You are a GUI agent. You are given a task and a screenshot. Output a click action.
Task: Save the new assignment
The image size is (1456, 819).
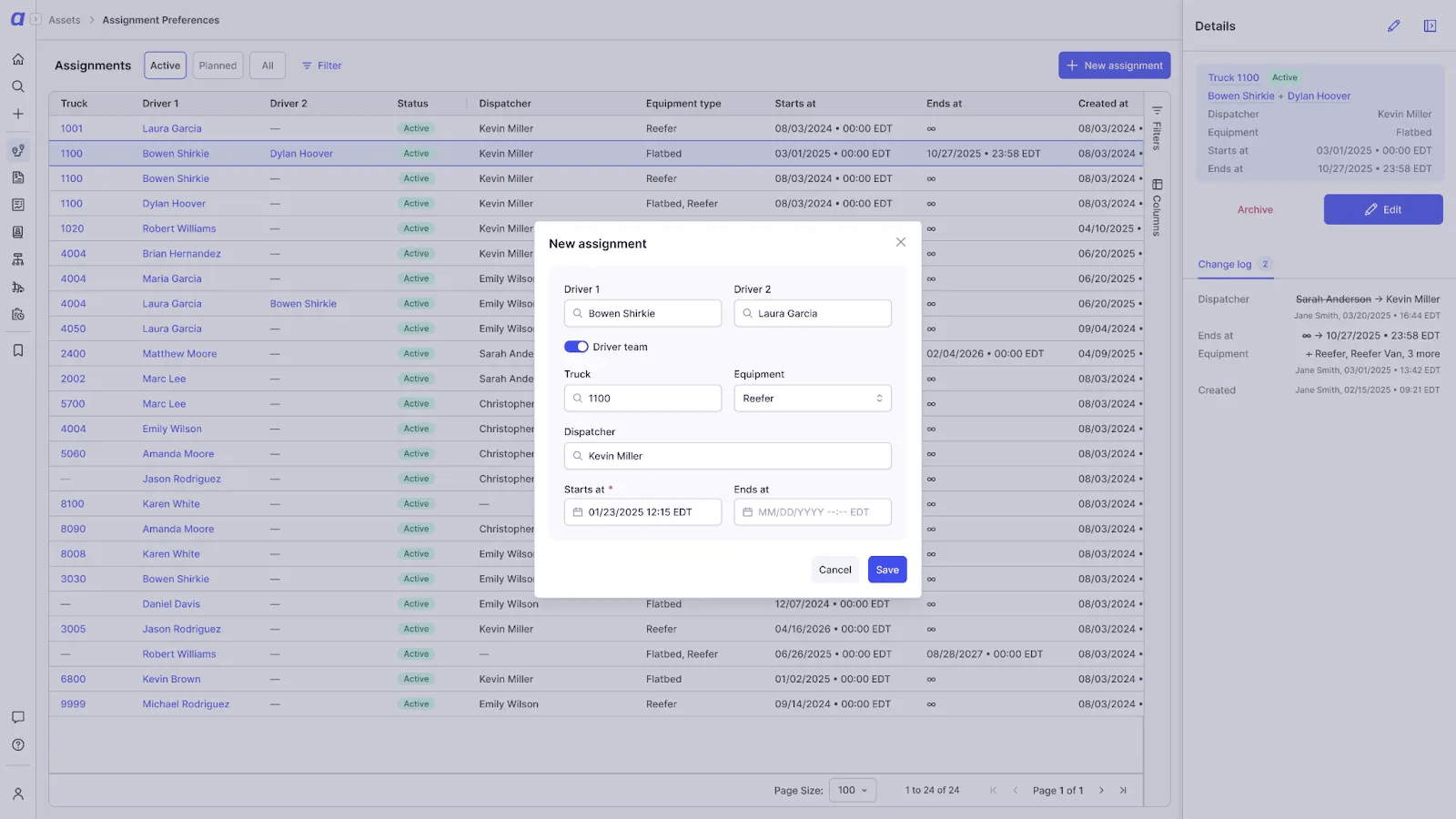point(887,570)
